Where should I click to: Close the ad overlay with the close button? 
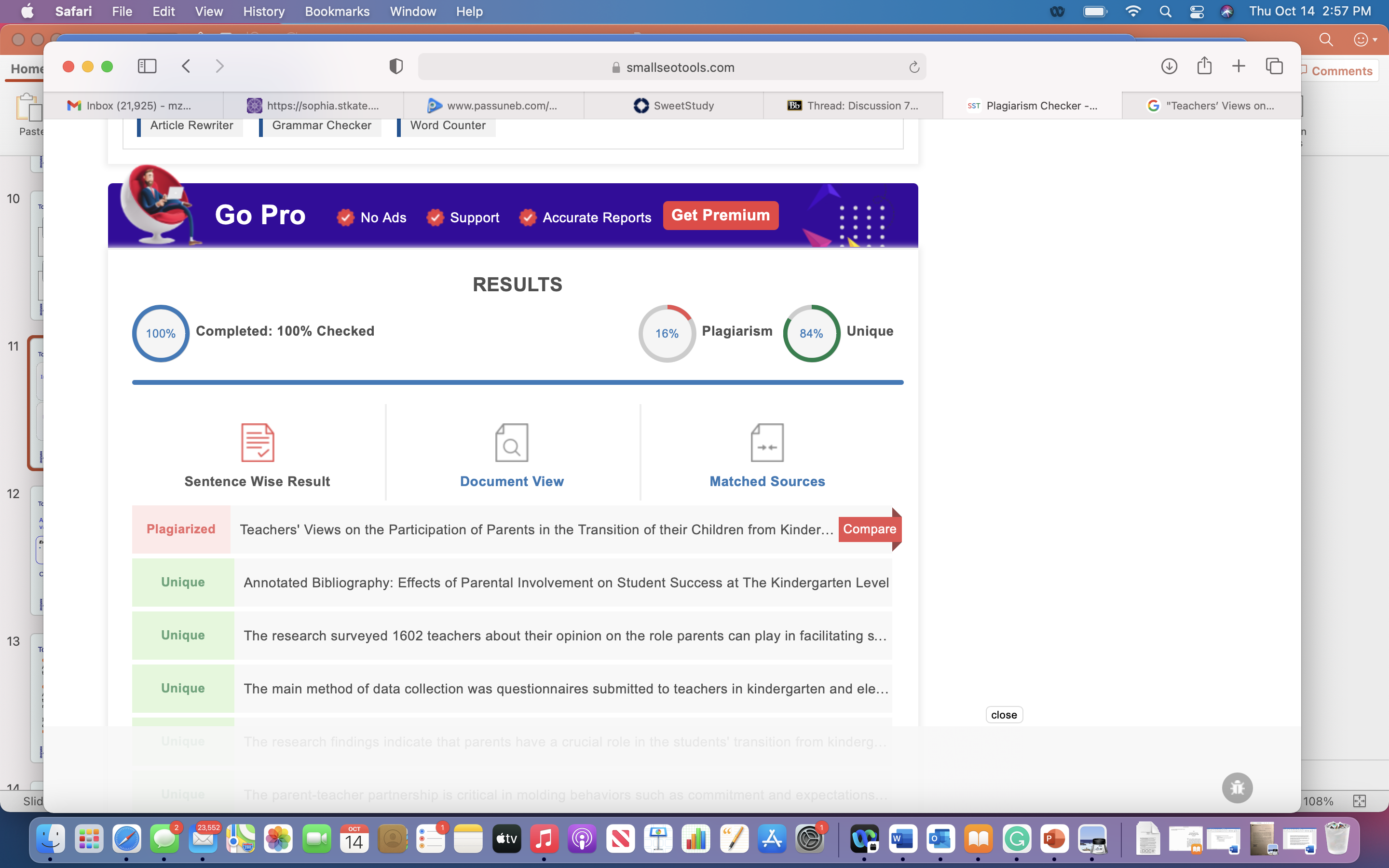coord(1004,715)
